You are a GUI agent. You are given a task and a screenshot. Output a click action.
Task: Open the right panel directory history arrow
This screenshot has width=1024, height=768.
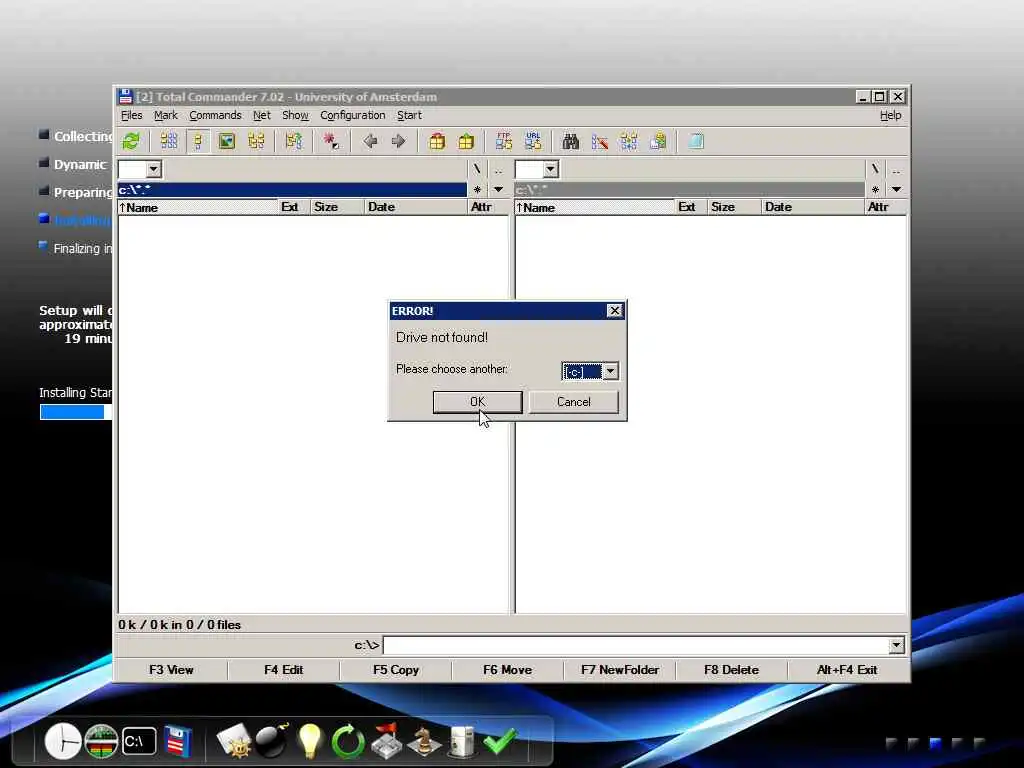896,189
